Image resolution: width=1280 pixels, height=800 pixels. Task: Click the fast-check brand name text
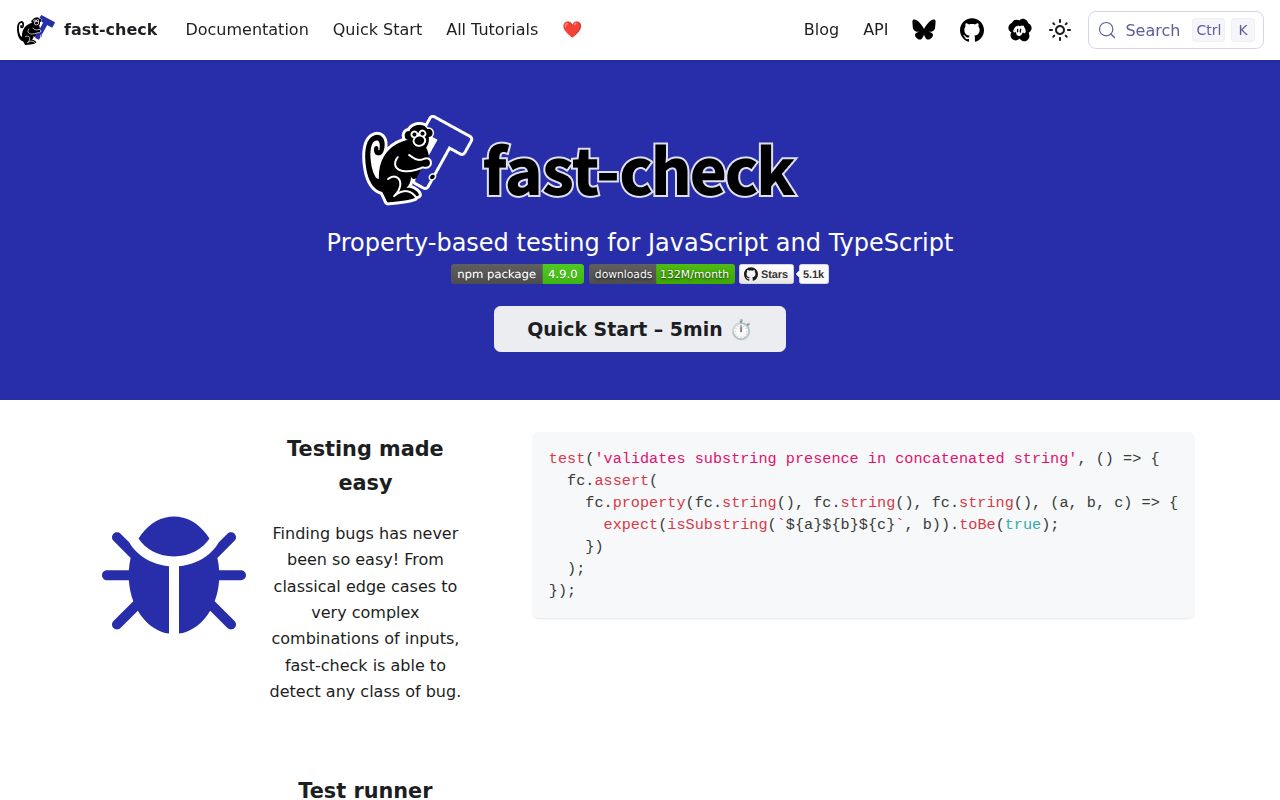pyautogui.click(x=110, y=30)
